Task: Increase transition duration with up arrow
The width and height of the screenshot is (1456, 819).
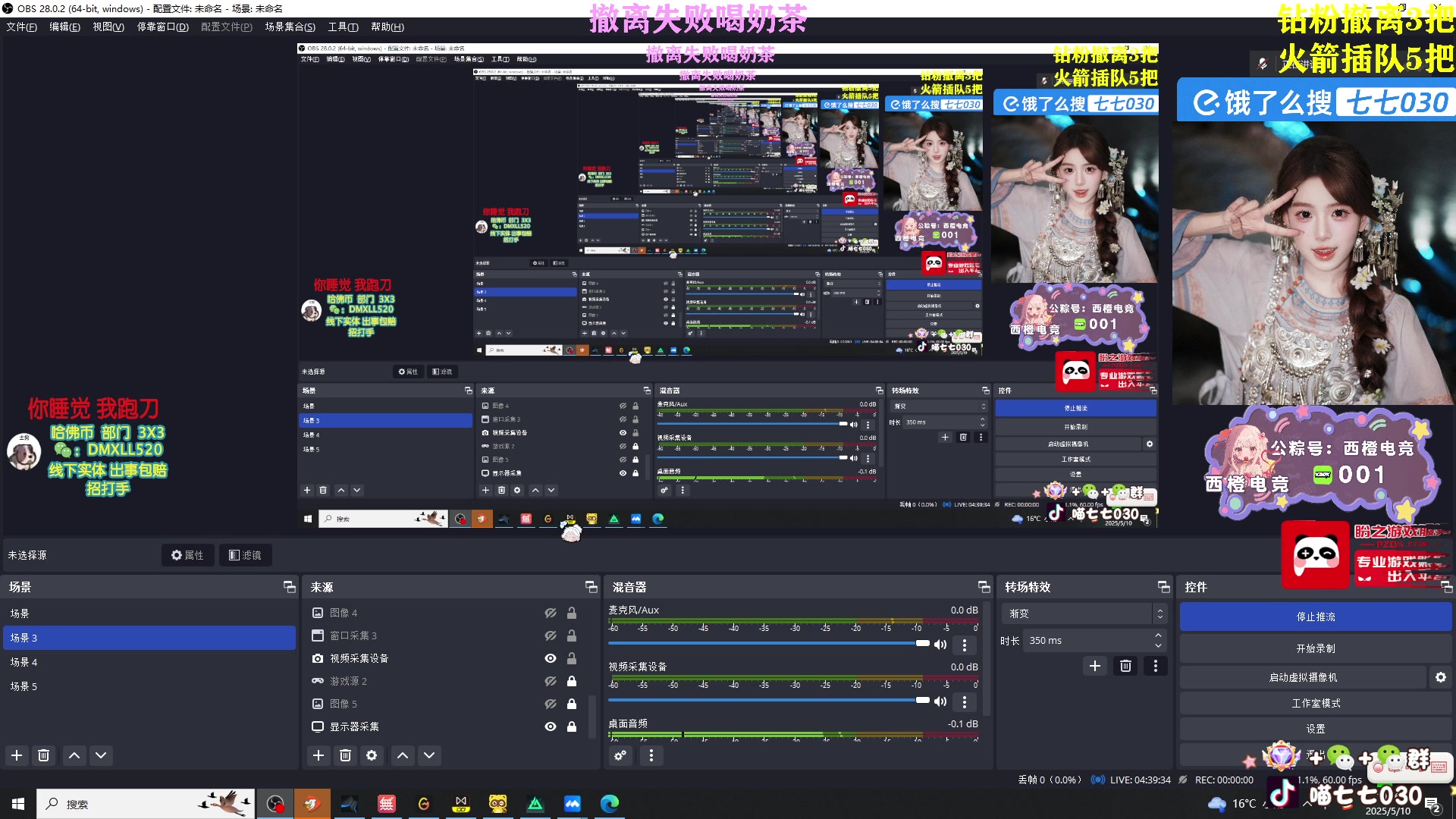Action: (x=1158, y=635)
